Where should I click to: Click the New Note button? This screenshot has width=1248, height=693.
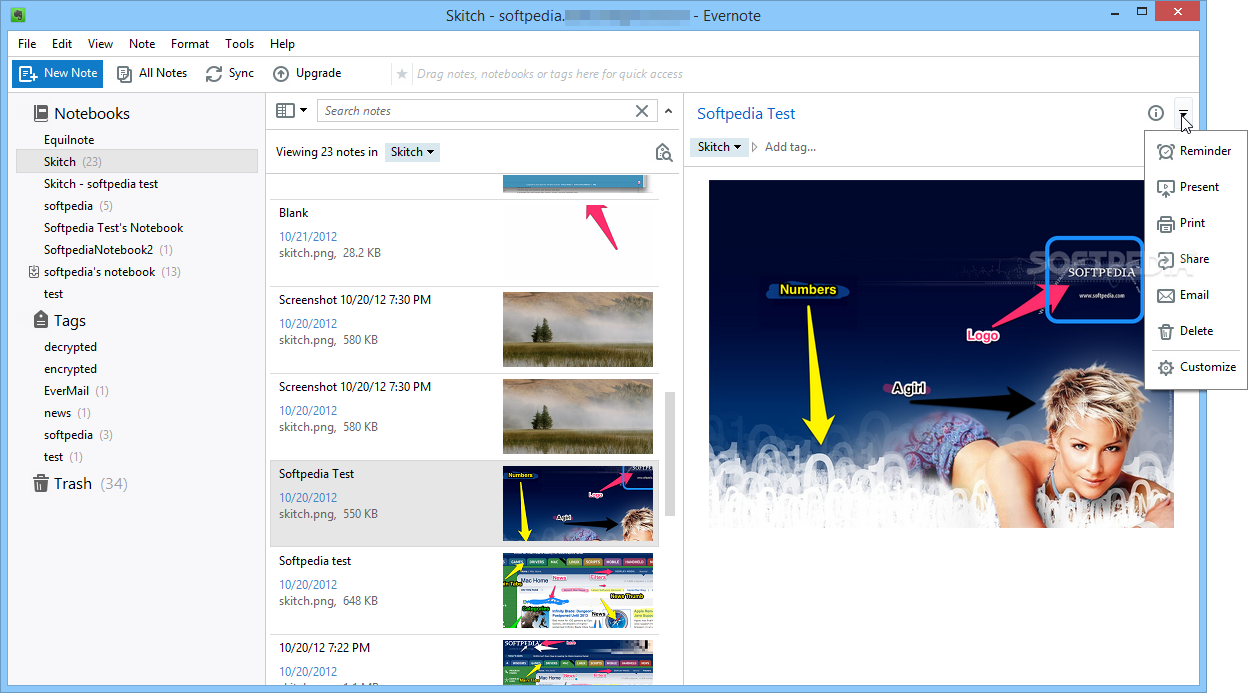57,73
